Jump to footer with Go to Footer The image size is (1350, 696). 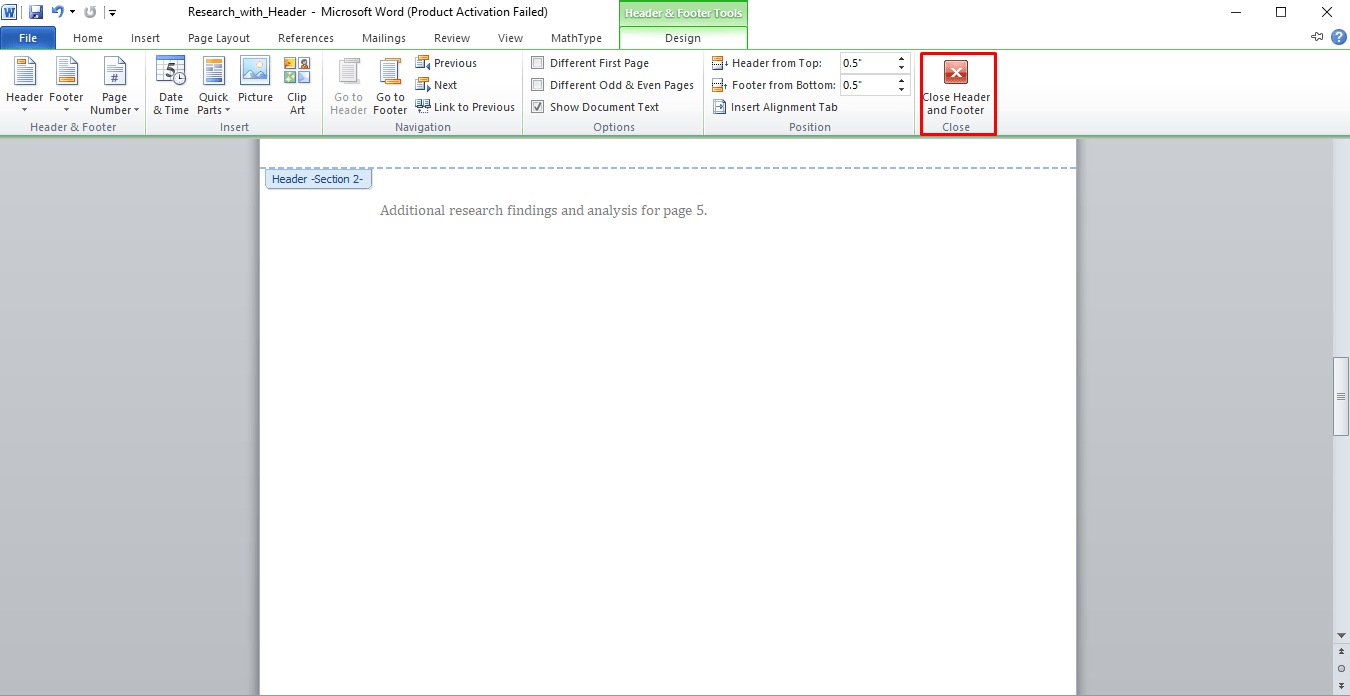[390, 86]
